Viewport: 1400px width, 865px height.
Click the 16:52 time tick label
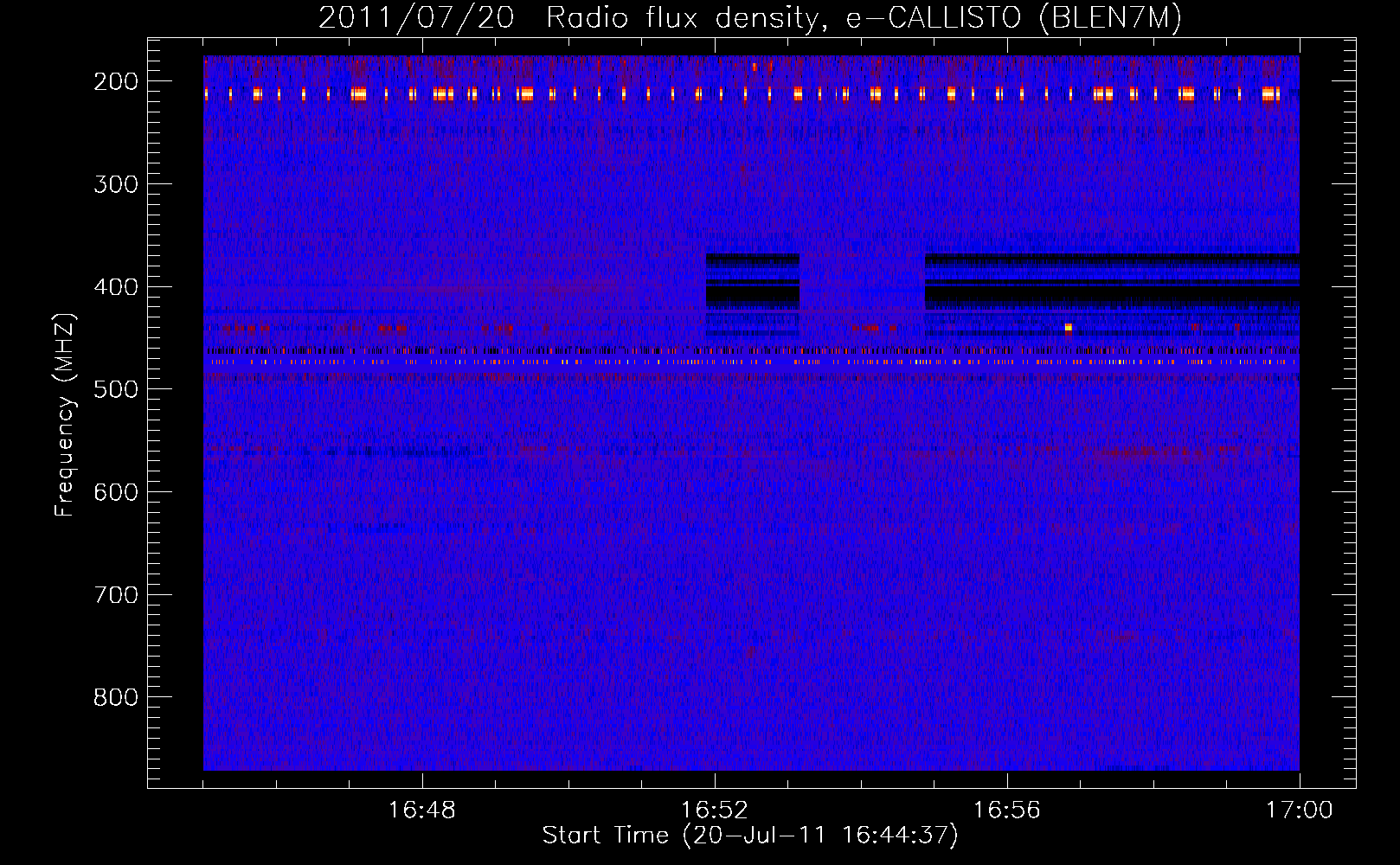coord(715,811)
